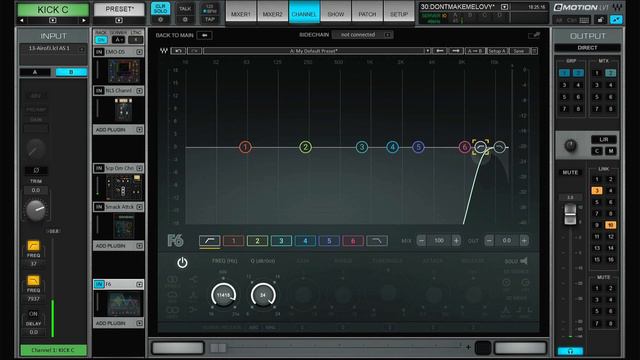The height and width of the screenshot is (360, 640).
Task: Select EQ band node 3 on graph
Action: tap(362, 147)
